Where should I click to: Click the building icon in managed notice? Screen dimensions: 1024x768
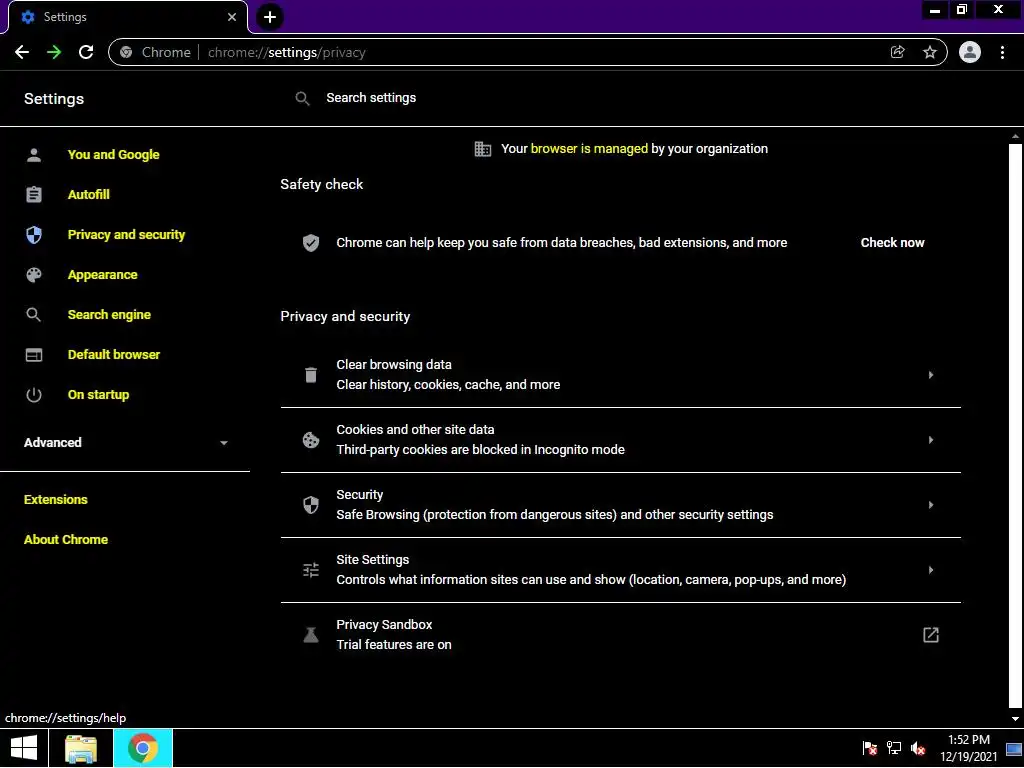pos(483,149)
